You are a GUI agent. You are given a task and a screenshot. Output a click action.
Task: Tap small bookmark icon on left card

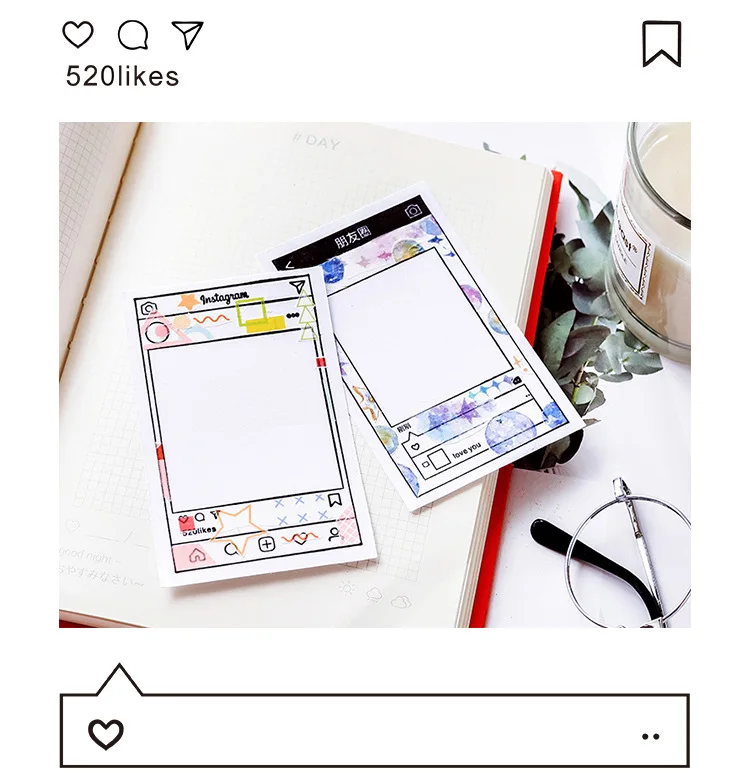click(335, 499)
